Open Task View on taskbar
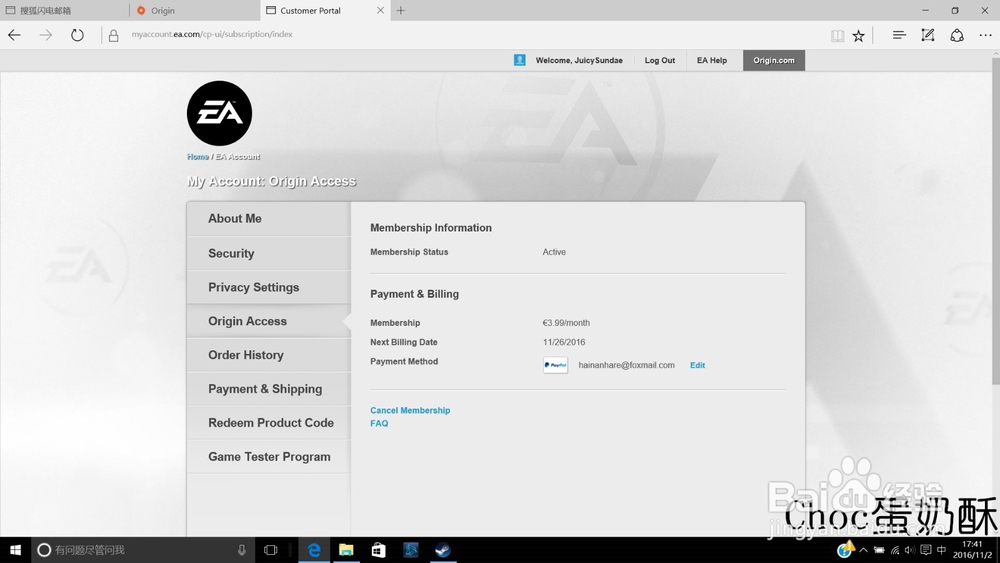This screenshot has height=563, width=1000. (270, 550)
